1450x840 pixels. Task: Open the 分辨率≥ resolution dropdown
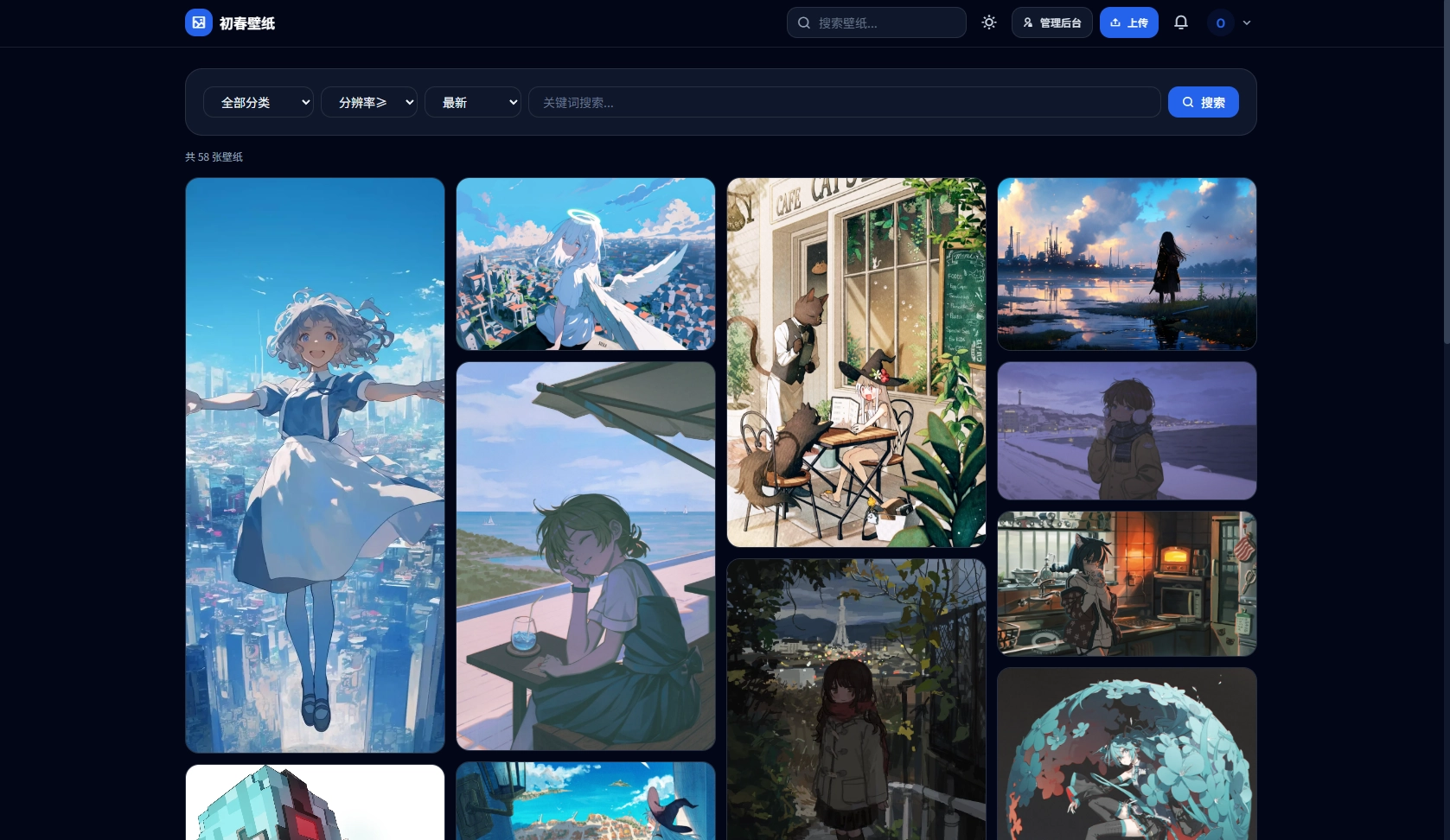coord(369,102)
